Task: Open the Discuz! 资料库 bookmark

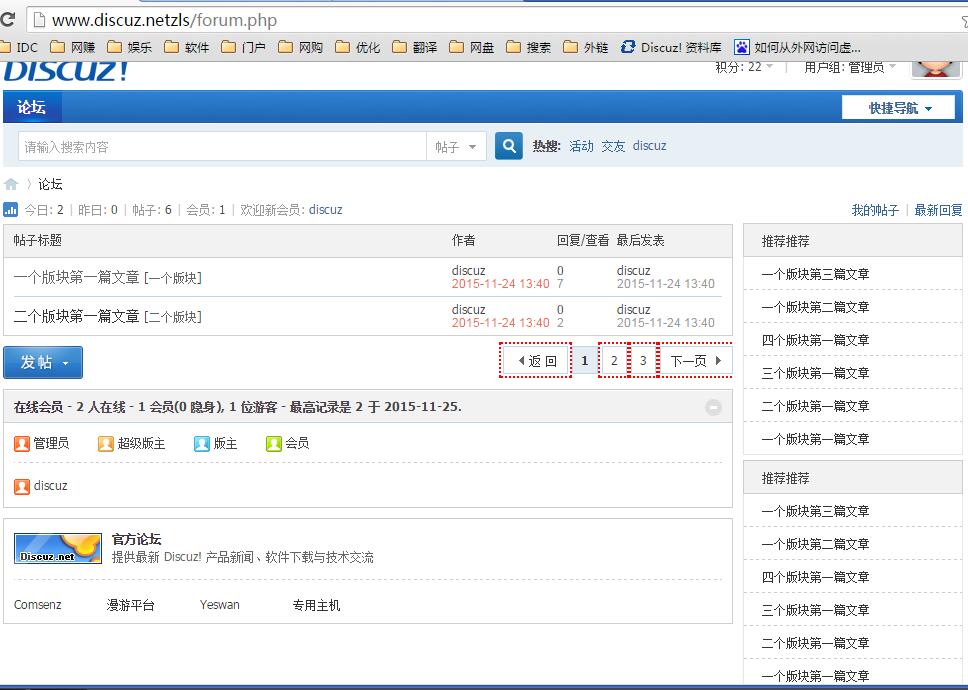Action: pyautogui.click(x=671, y=48)
